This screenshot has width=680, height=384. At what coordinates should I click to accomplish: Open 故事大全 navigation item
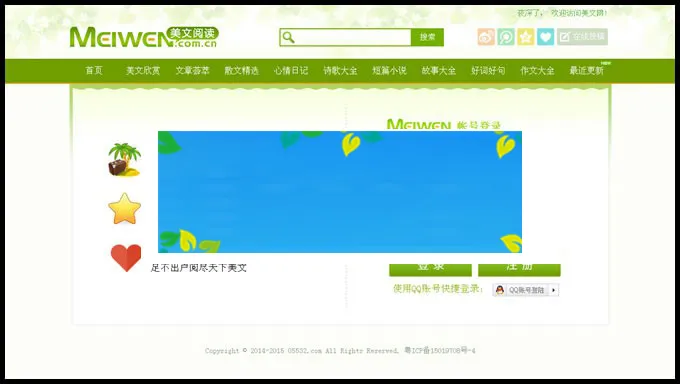(439, 70)
